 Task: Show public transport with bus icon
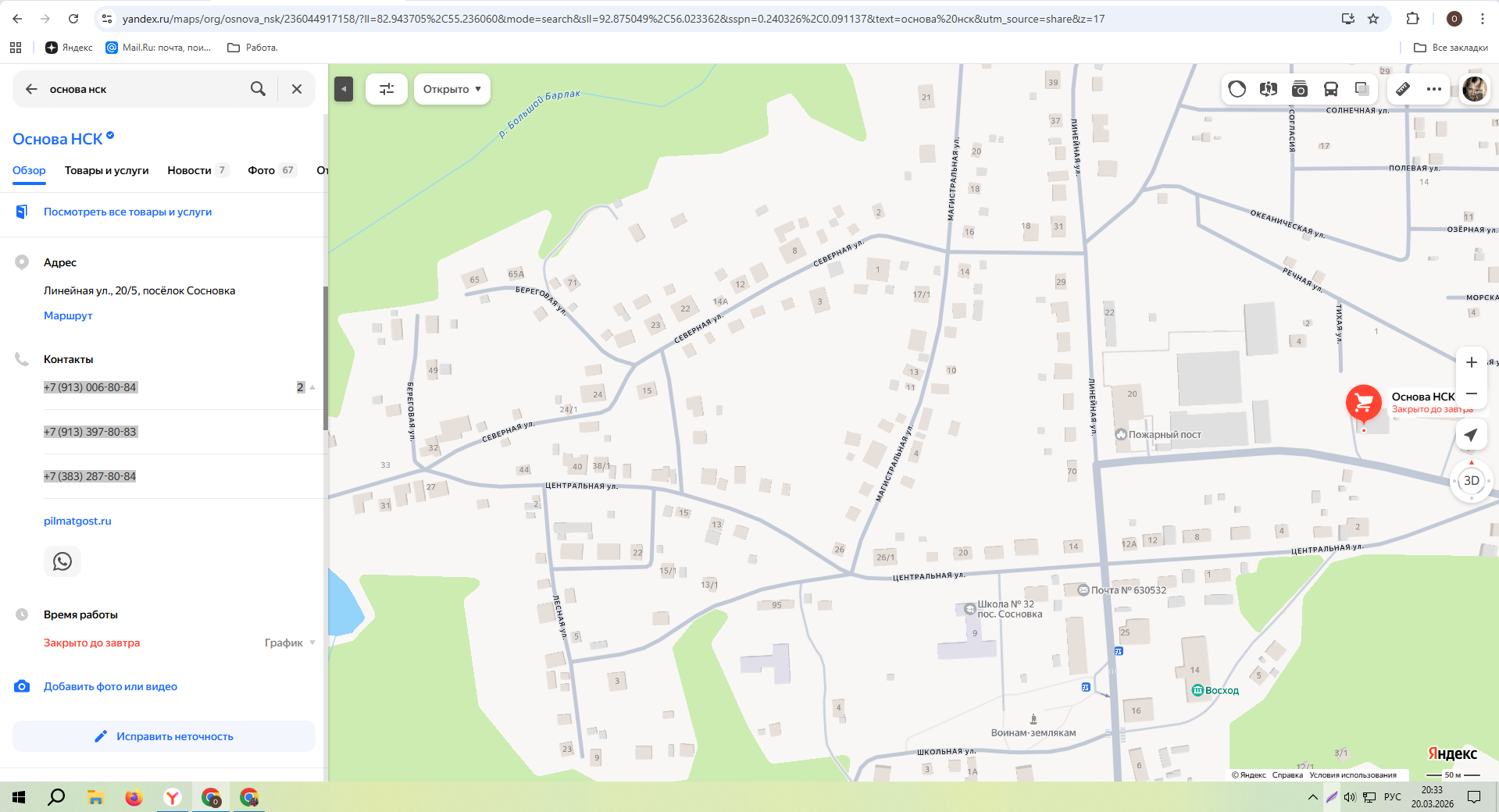1331,89
